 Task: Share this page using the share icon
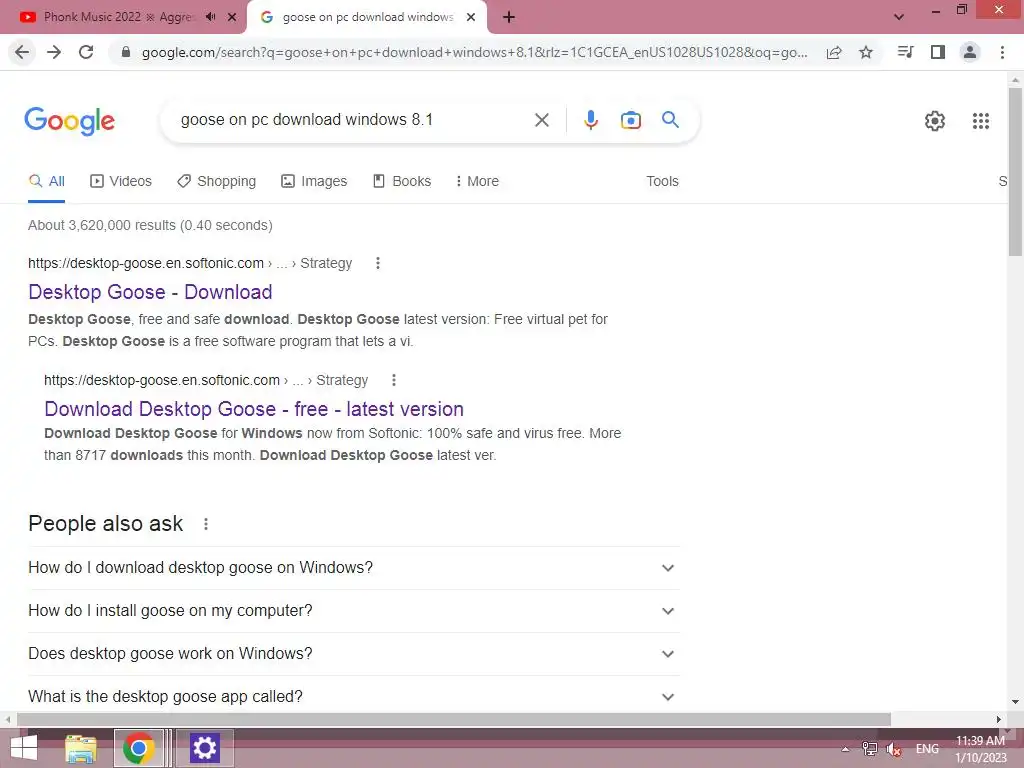(834, 52)
